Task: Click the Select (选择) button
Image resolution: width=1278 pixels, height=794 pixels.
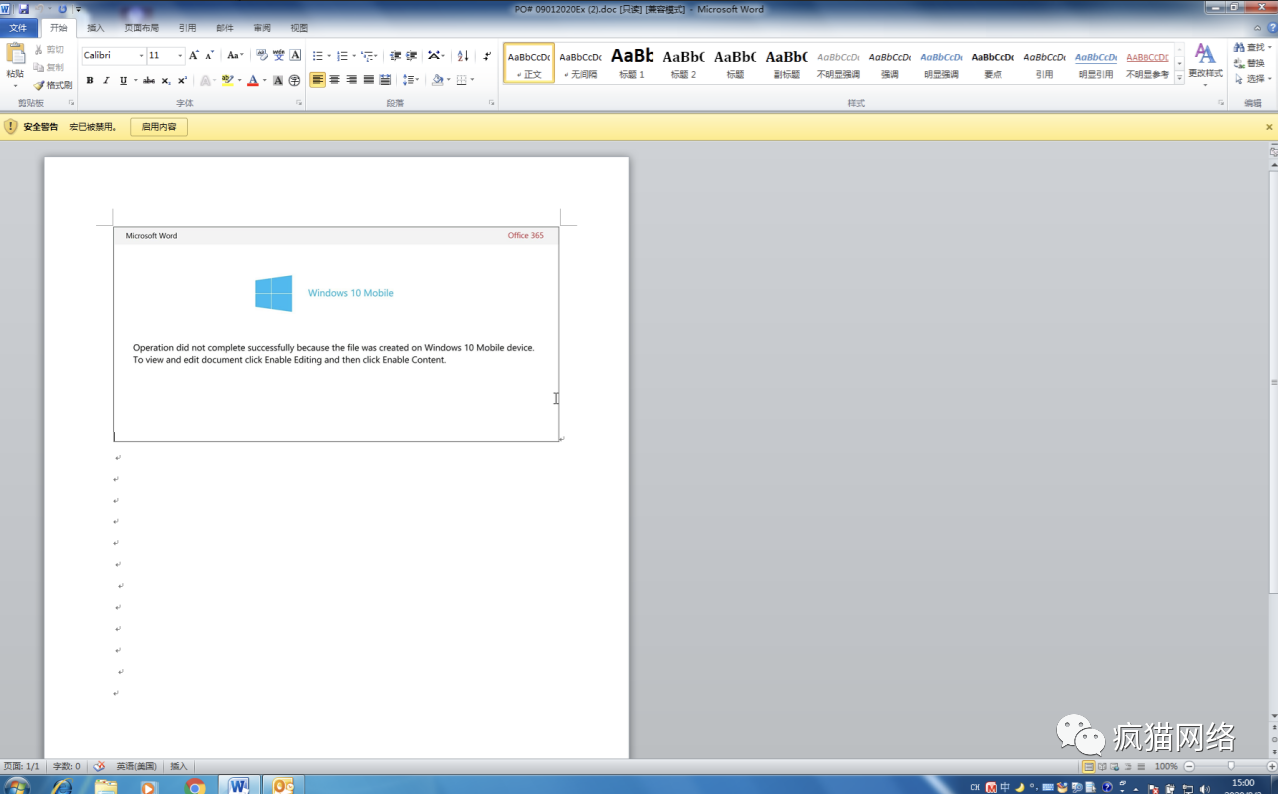Action: [1252, 79]
